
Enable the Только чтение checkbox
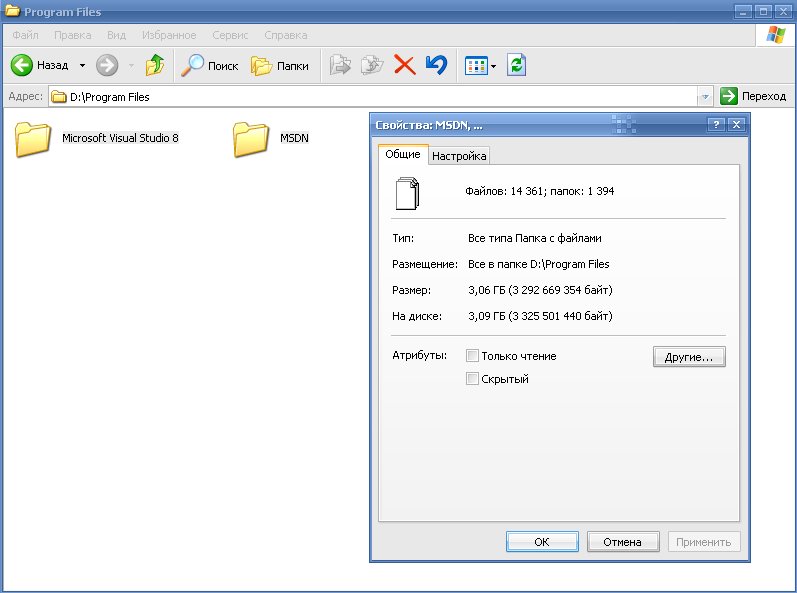click(473, 356)
